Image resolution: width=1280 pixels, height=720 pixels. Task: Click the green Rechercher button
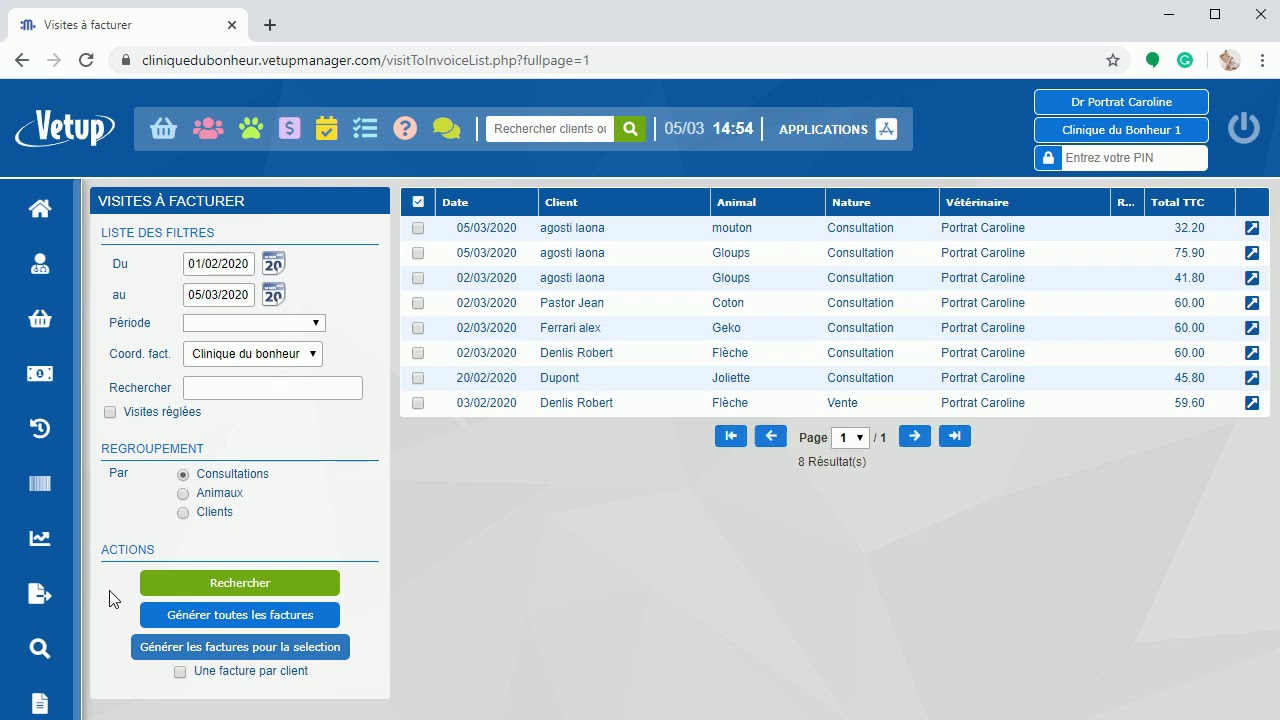tap(240, 583)
